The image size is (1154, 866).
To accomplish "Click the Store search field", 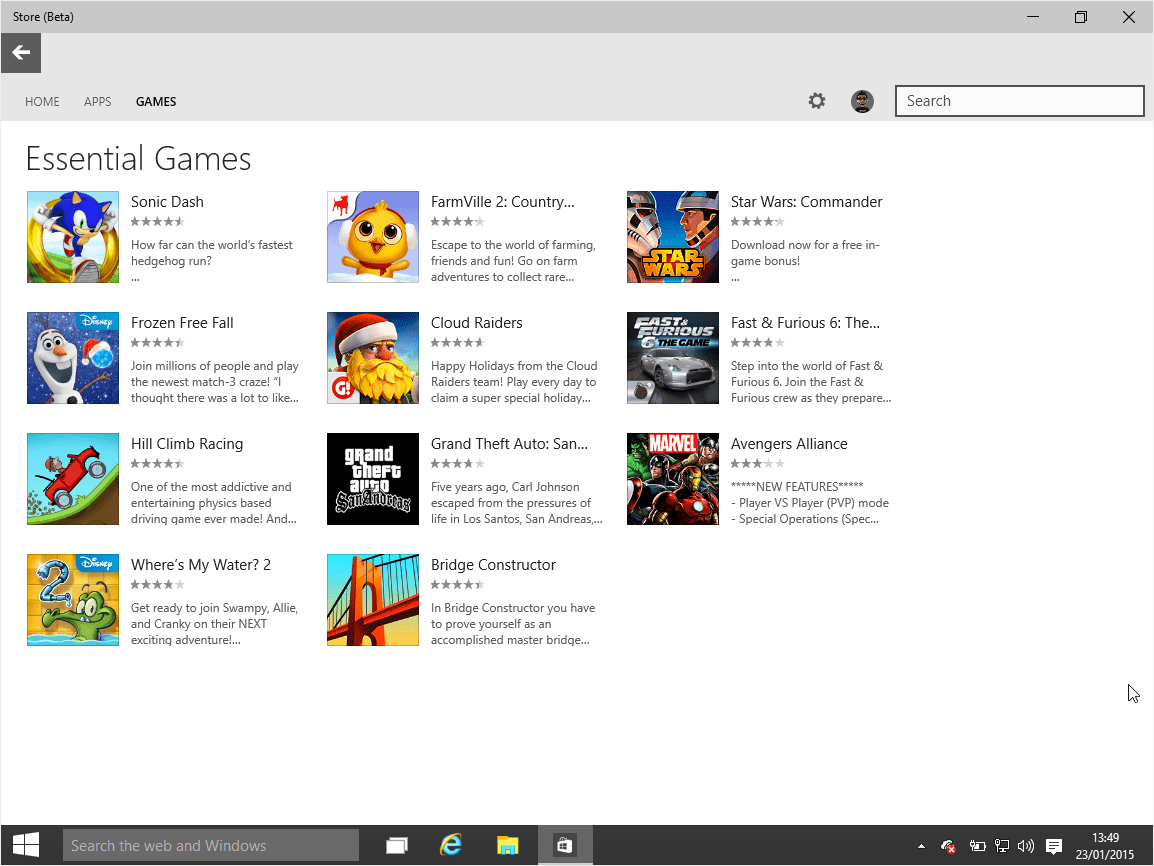I will [x=1019, y=101].
